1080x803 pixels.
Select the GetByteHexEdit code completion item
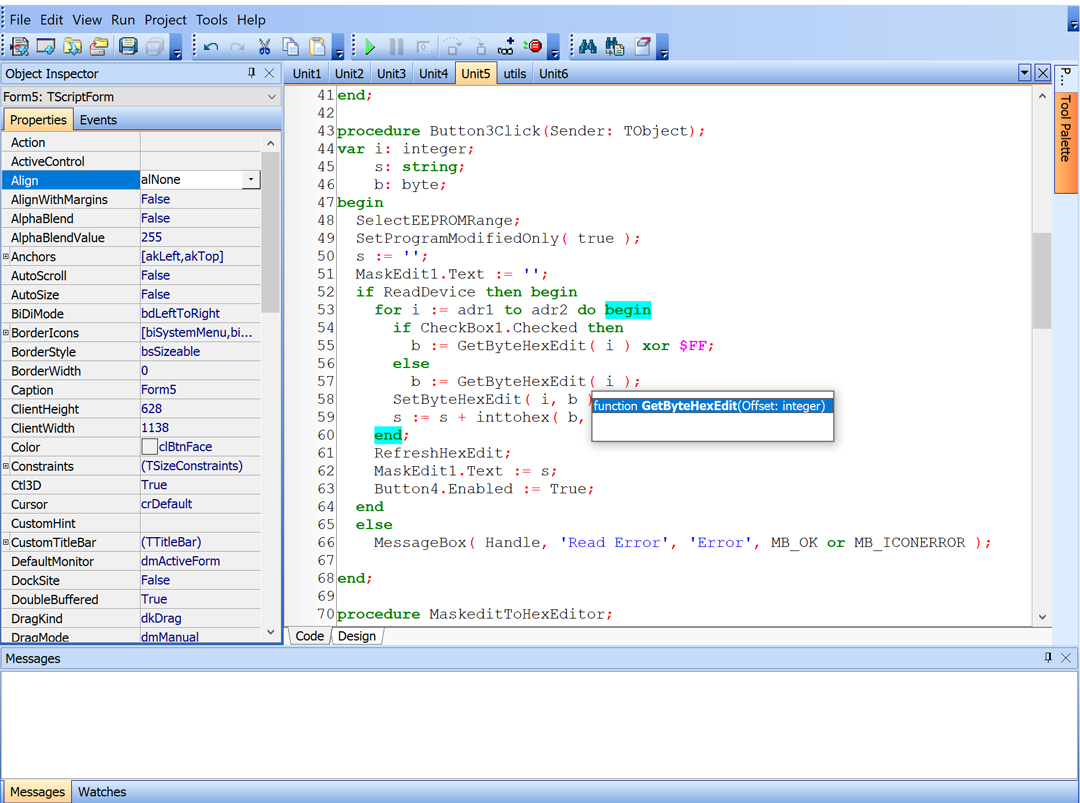tap(712, 406)
